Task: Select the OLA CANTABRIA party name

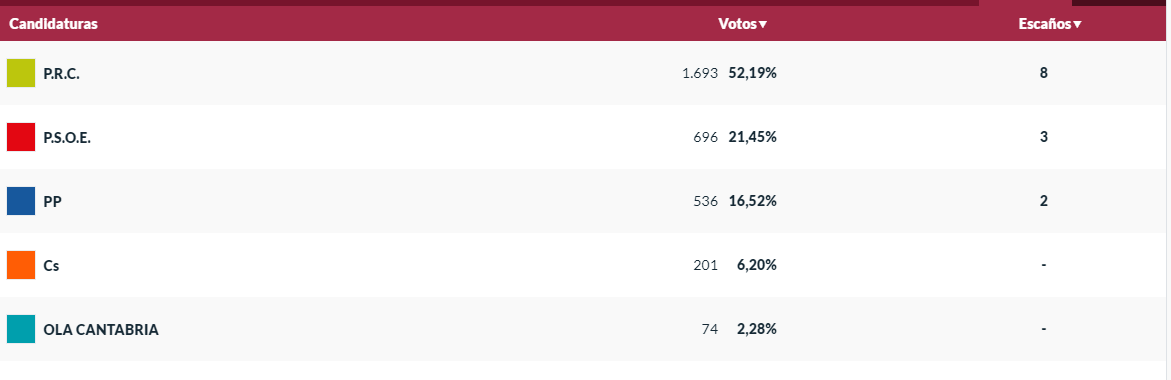Action: coord(101,329)
